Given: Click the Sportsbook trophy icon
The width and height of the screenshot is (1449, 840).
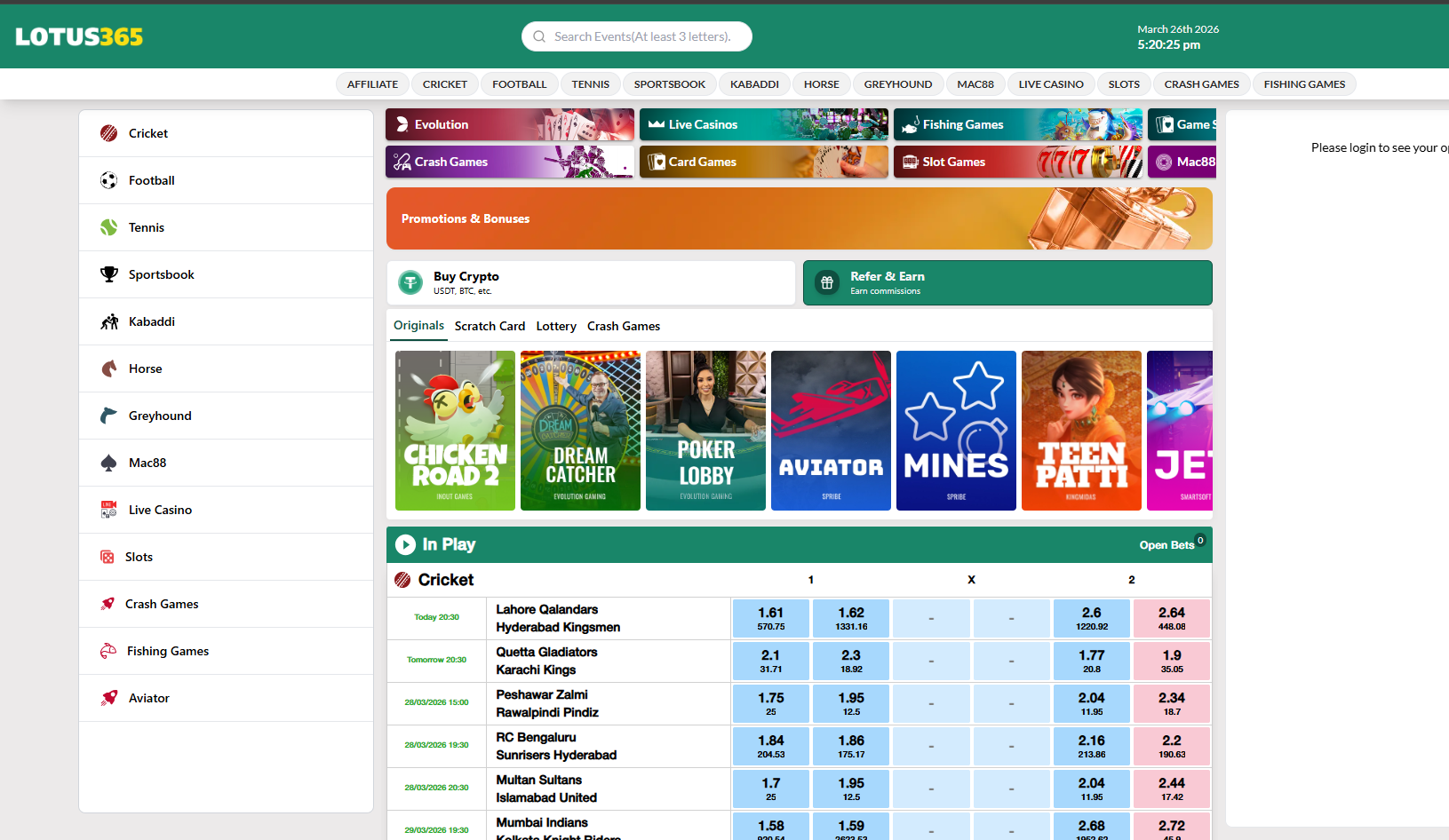Looking at the screenshot, I should 108,274.
